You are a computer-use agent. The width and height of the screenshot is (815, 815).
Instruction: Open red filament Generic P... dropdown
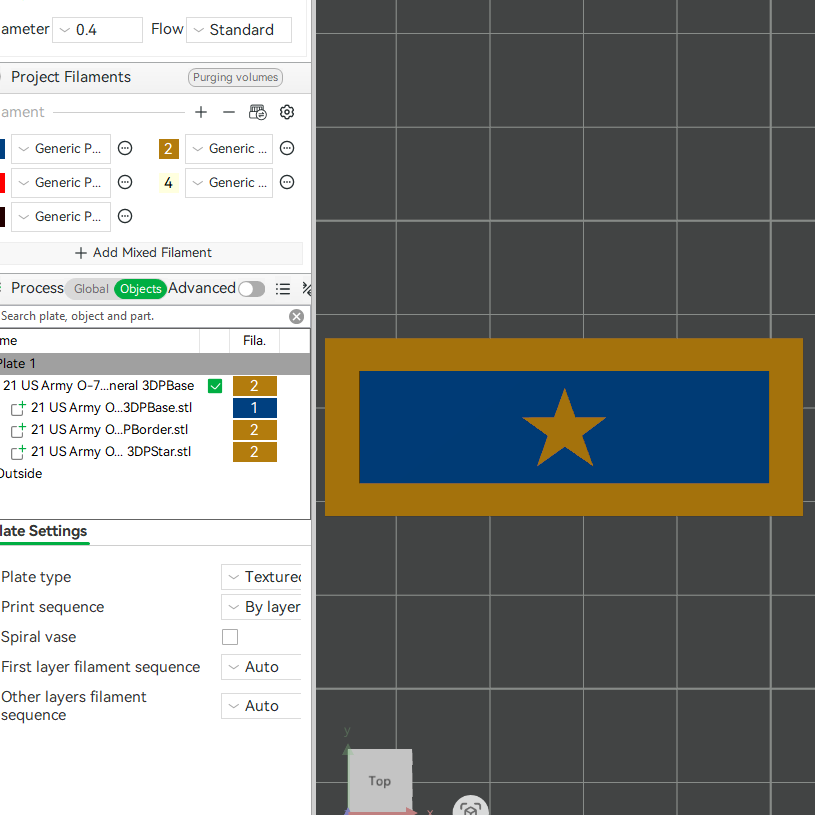[x=61, y=182]
